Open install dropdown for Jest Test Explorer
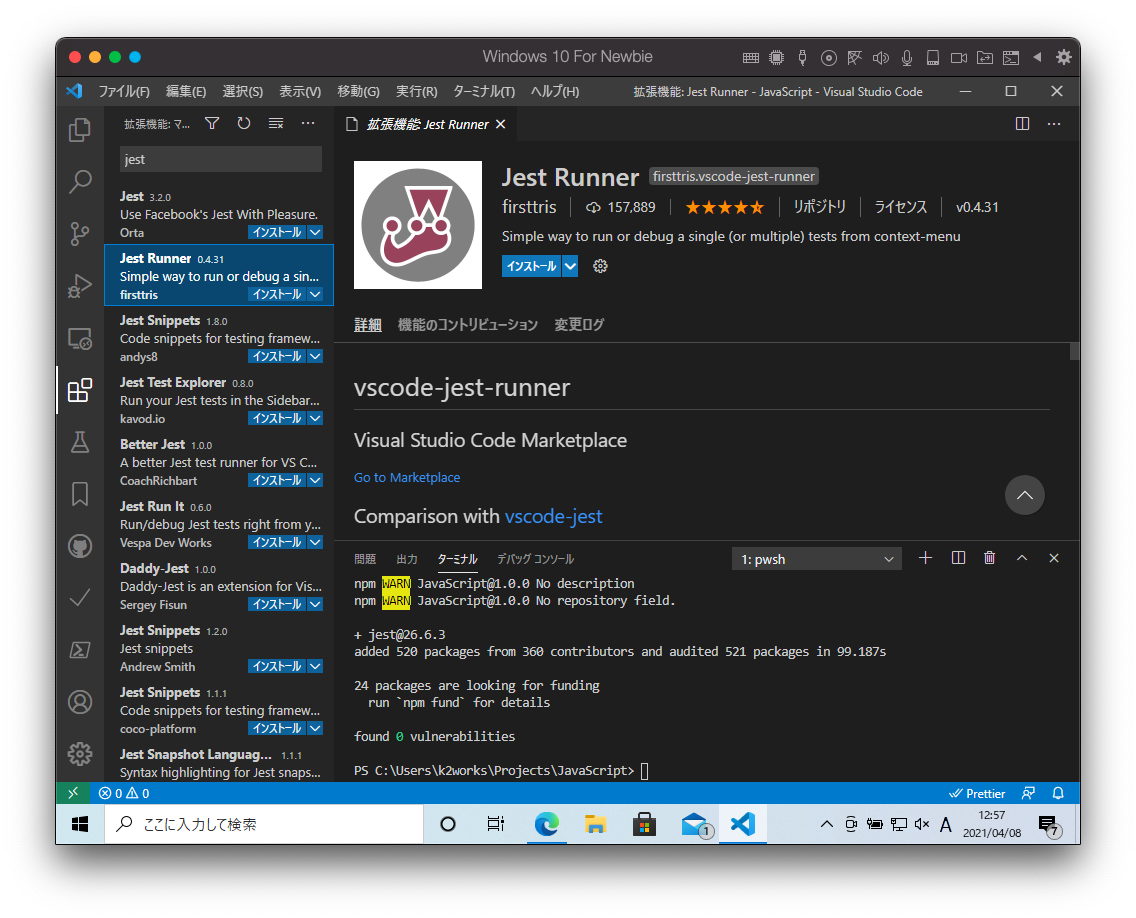The image size is (1136, 918). click(x=315, y=418)
